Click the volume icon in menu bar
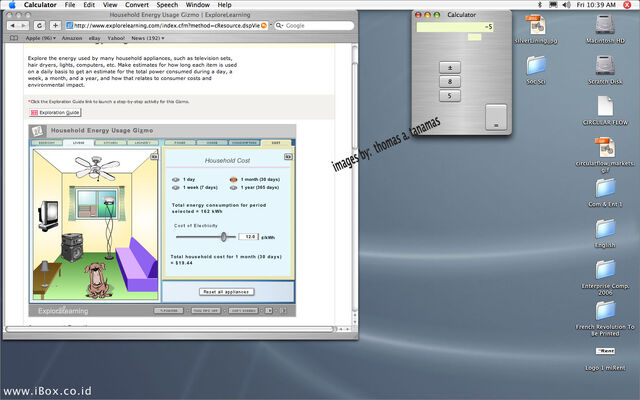Image resolution: width=640 pixels, height=400 pixels. pos(567,5)
